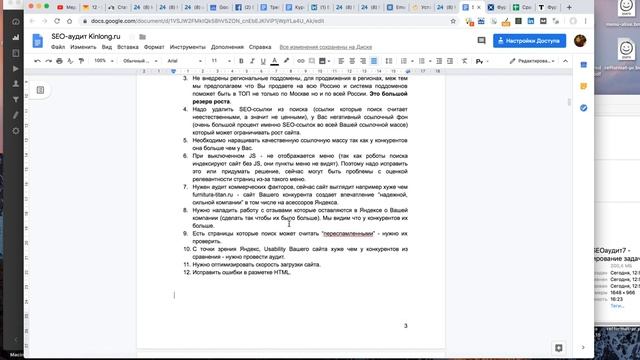640x360 pixels.
Task: Expand numbered list style options
Action: [x=412, y=61]
